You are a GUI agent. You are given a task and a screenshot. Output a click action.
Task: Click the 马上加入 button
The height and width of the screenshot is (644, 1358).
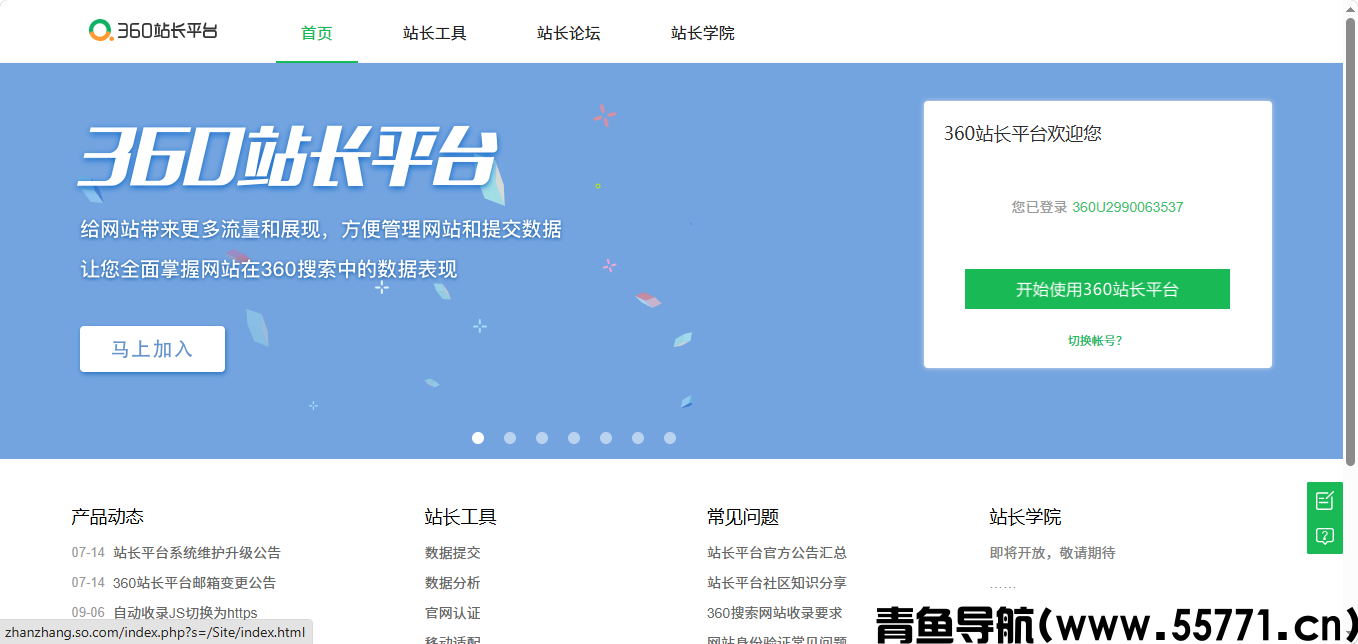[x=152, y=349]
